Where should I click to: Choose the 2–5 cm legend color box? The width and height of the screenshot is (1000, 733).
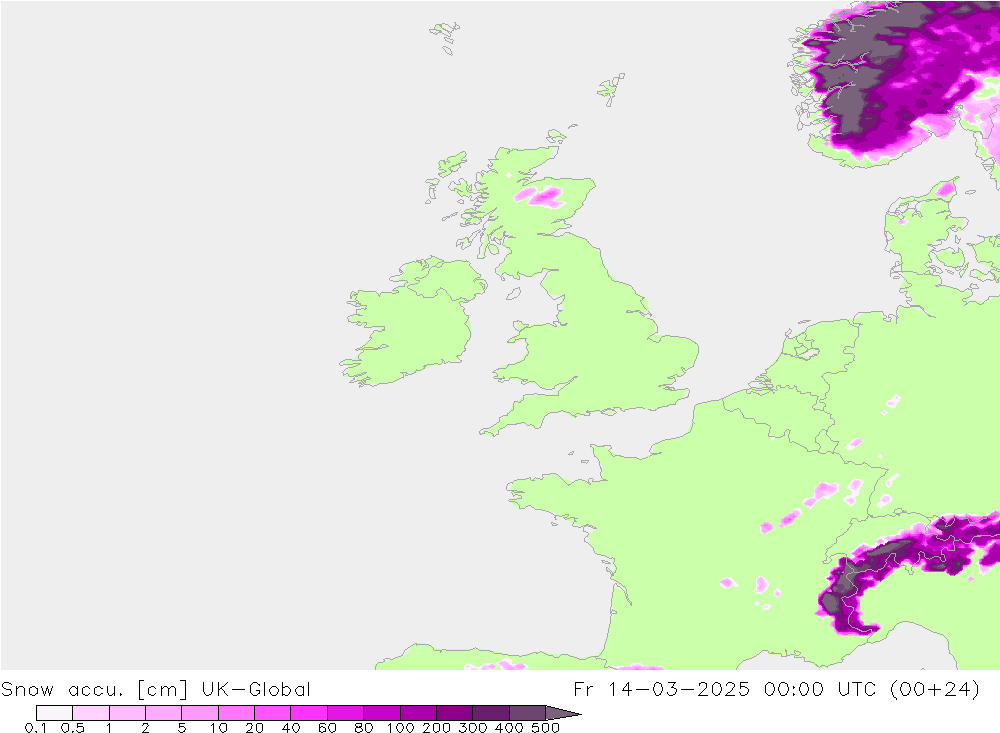click(163, 713)
